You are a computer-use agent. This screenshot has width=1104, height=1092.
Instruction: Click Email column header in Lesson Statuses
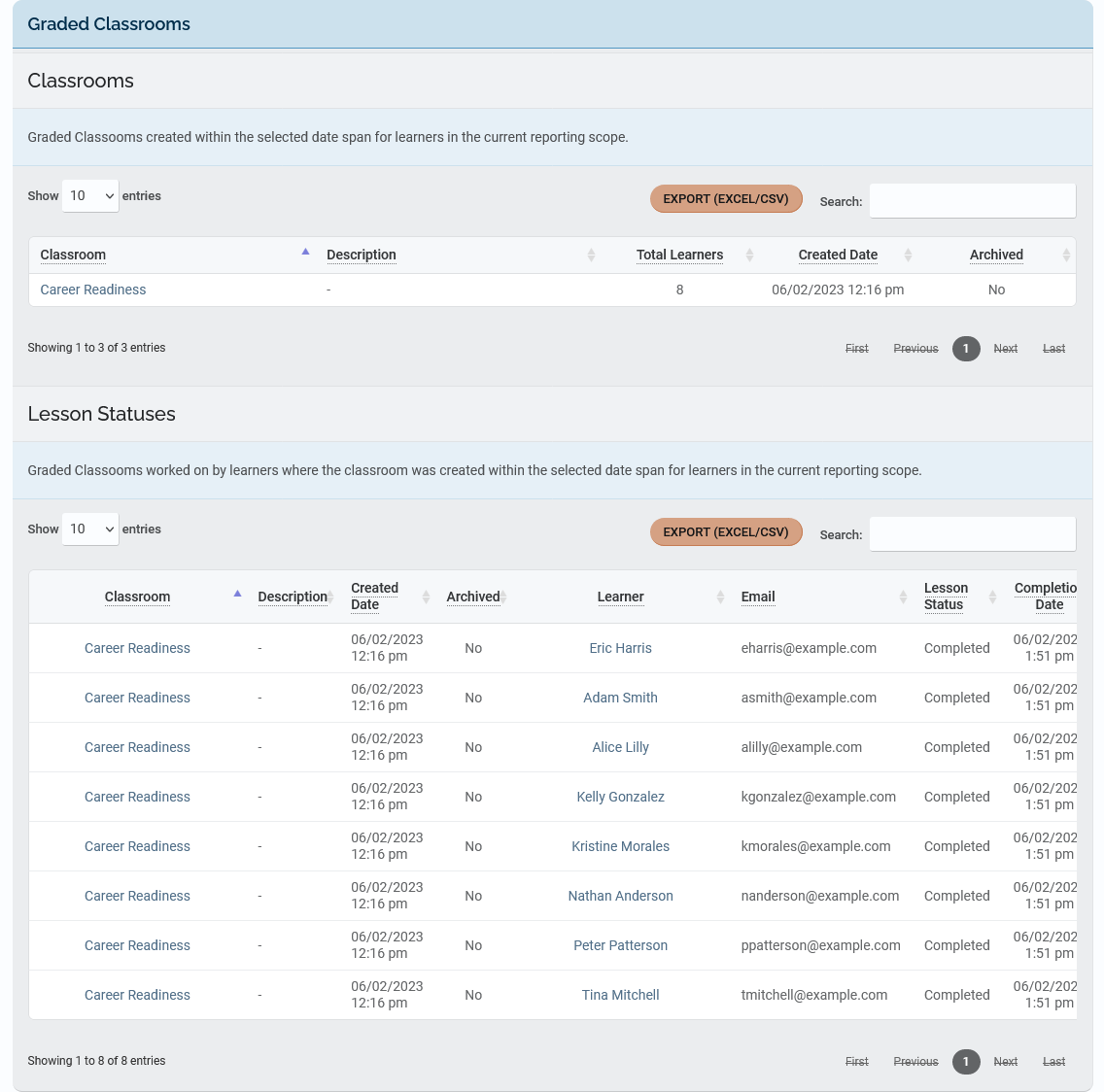(758, 597)
